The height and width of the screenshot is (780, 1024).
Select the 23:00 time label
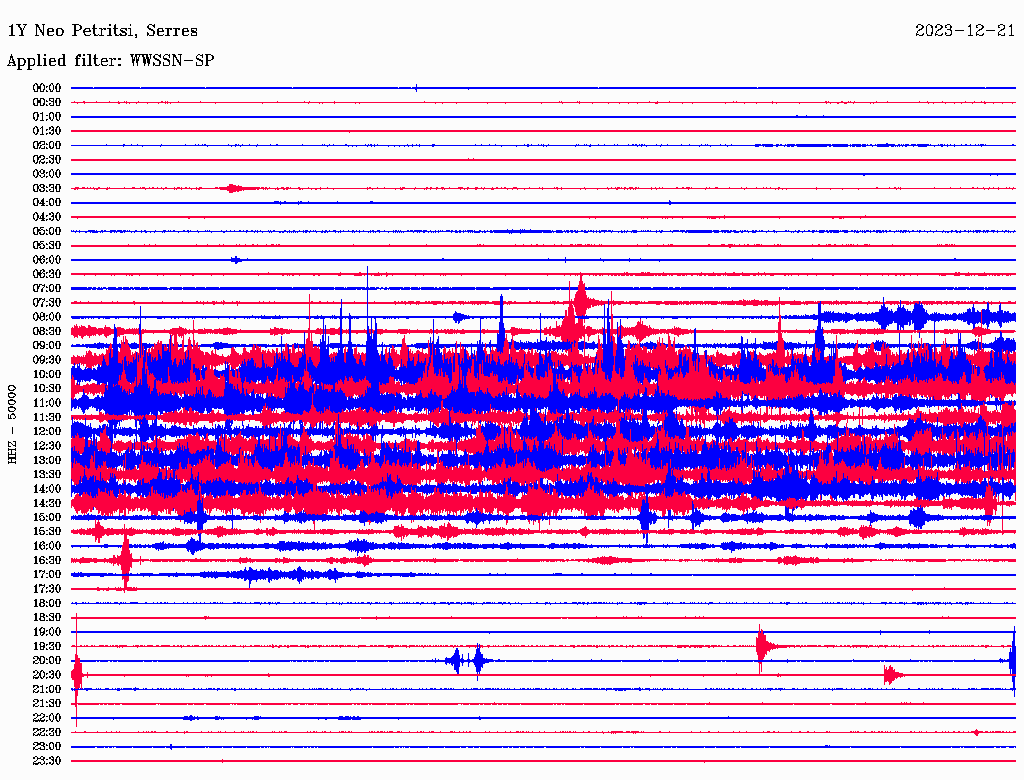[47, 747]
